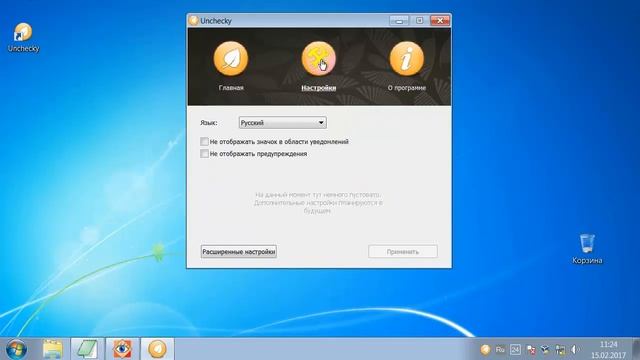
Task: Click the Настройки tab label
Action: [x=318, y=88]
